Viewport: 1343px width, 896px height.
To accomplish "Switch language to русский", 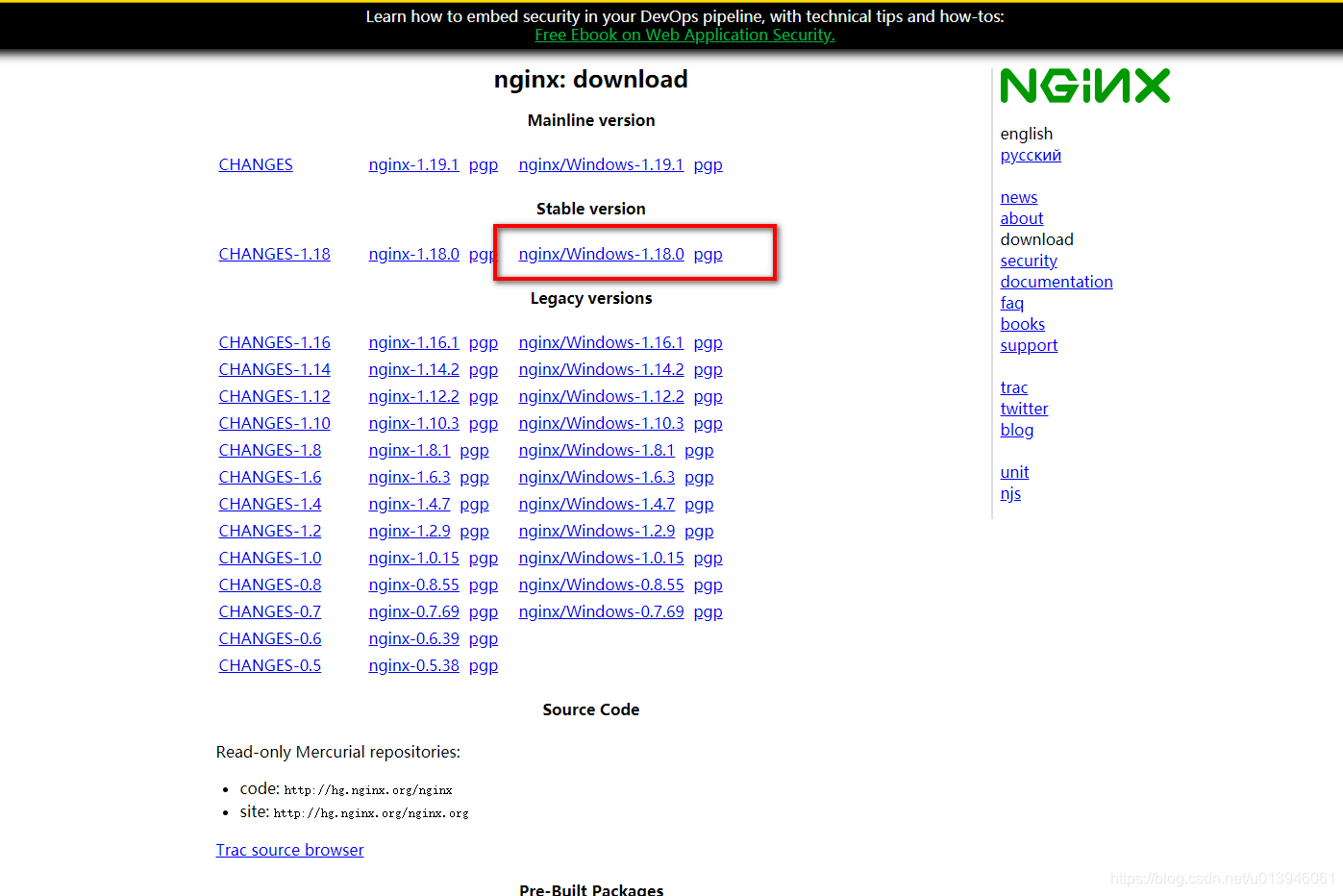I will [1031, 155].
